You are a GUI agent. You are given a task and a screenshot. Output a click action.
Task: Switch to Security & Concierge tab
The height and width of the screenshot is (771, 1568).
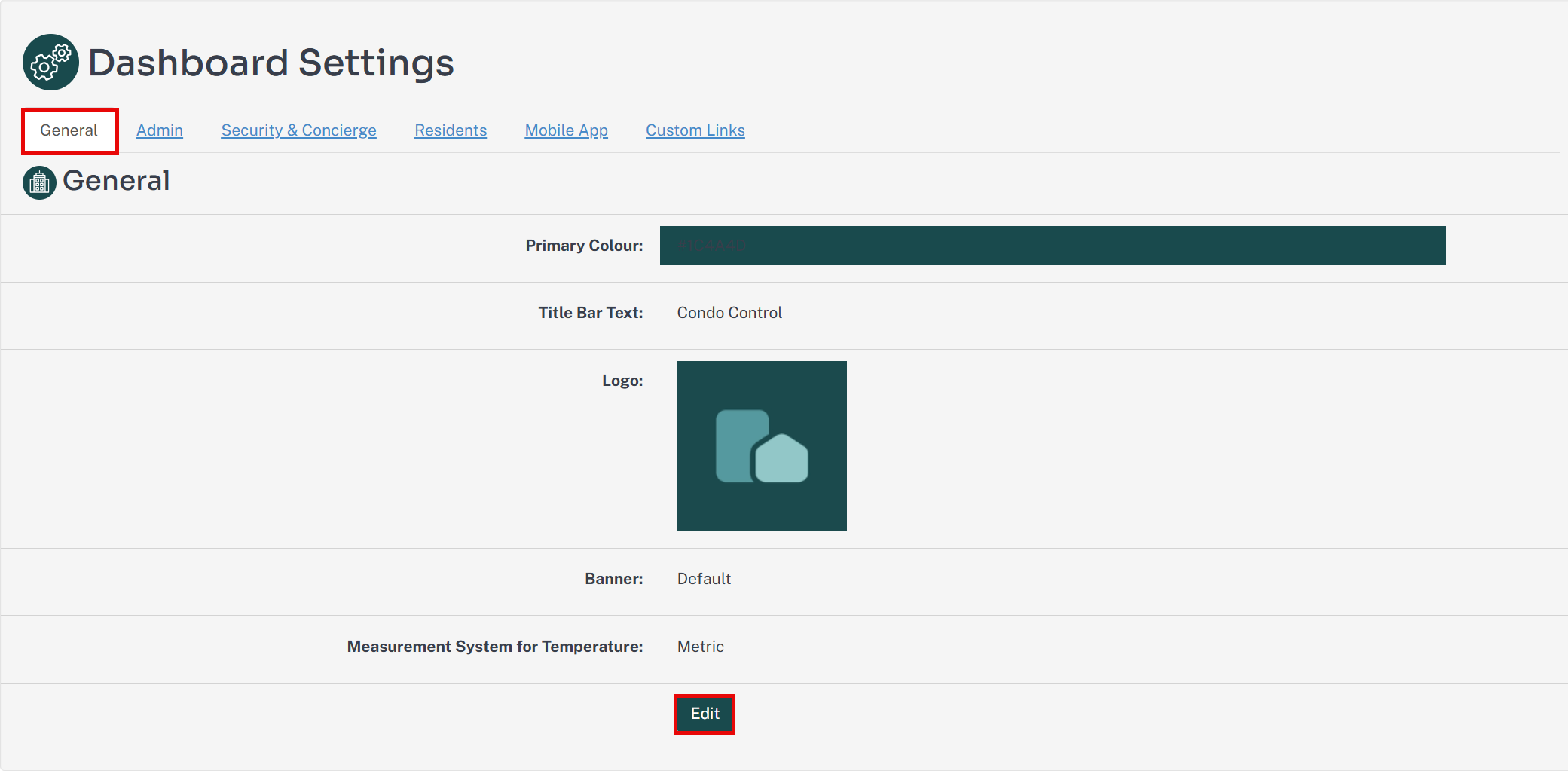(x=299, y=130)
